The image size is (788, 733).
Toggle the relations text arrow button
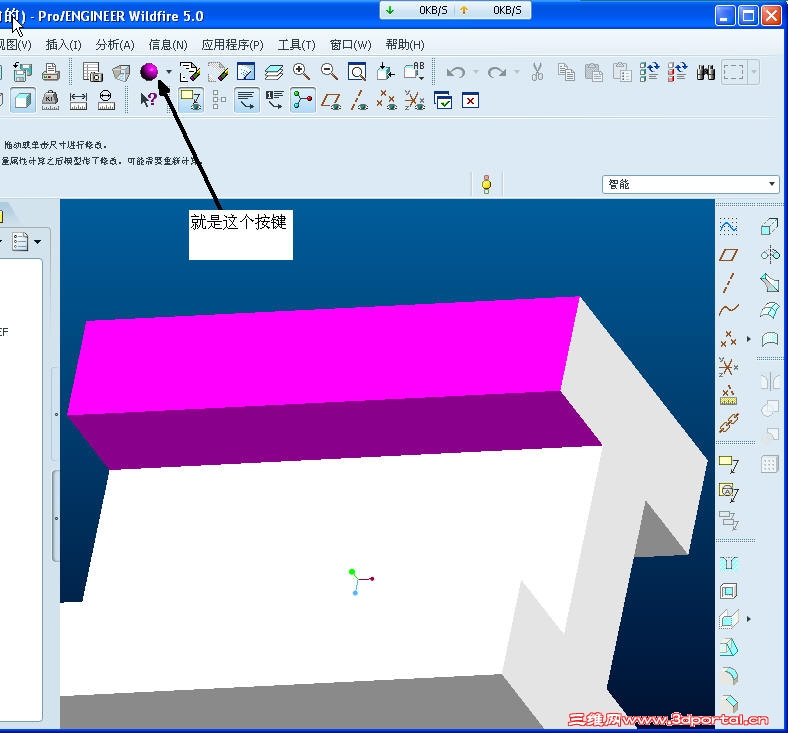pos(246,100)
